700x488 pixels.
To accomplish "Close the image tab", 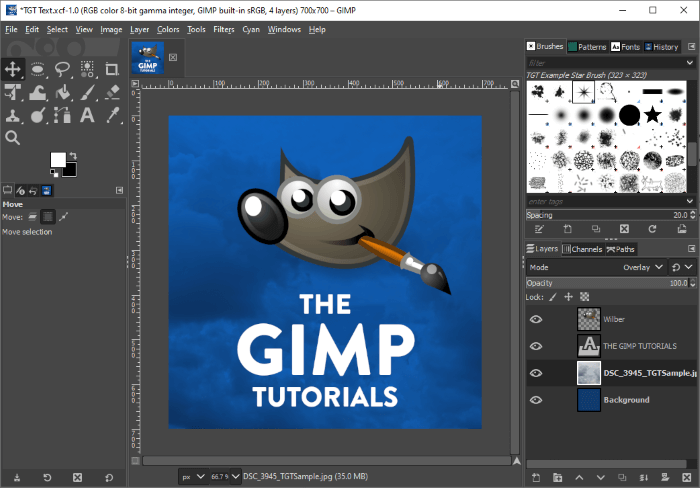I will 173,57.
